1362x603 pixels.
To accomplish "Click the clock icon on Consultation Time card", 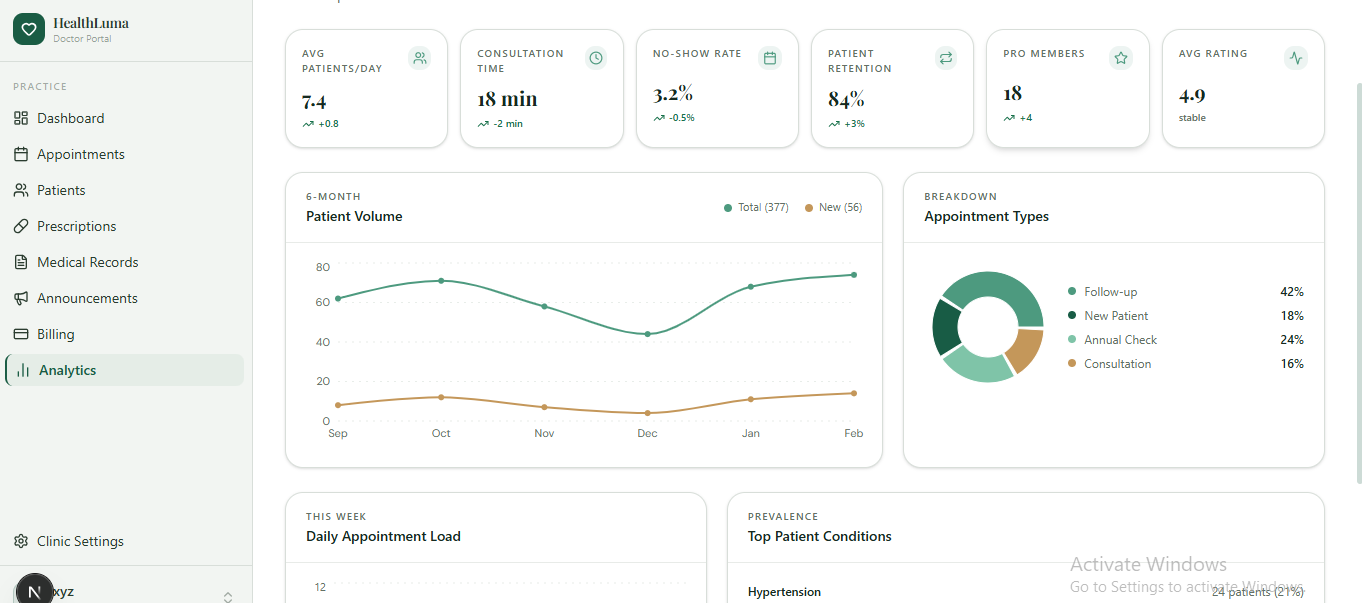I will [596, 58].
